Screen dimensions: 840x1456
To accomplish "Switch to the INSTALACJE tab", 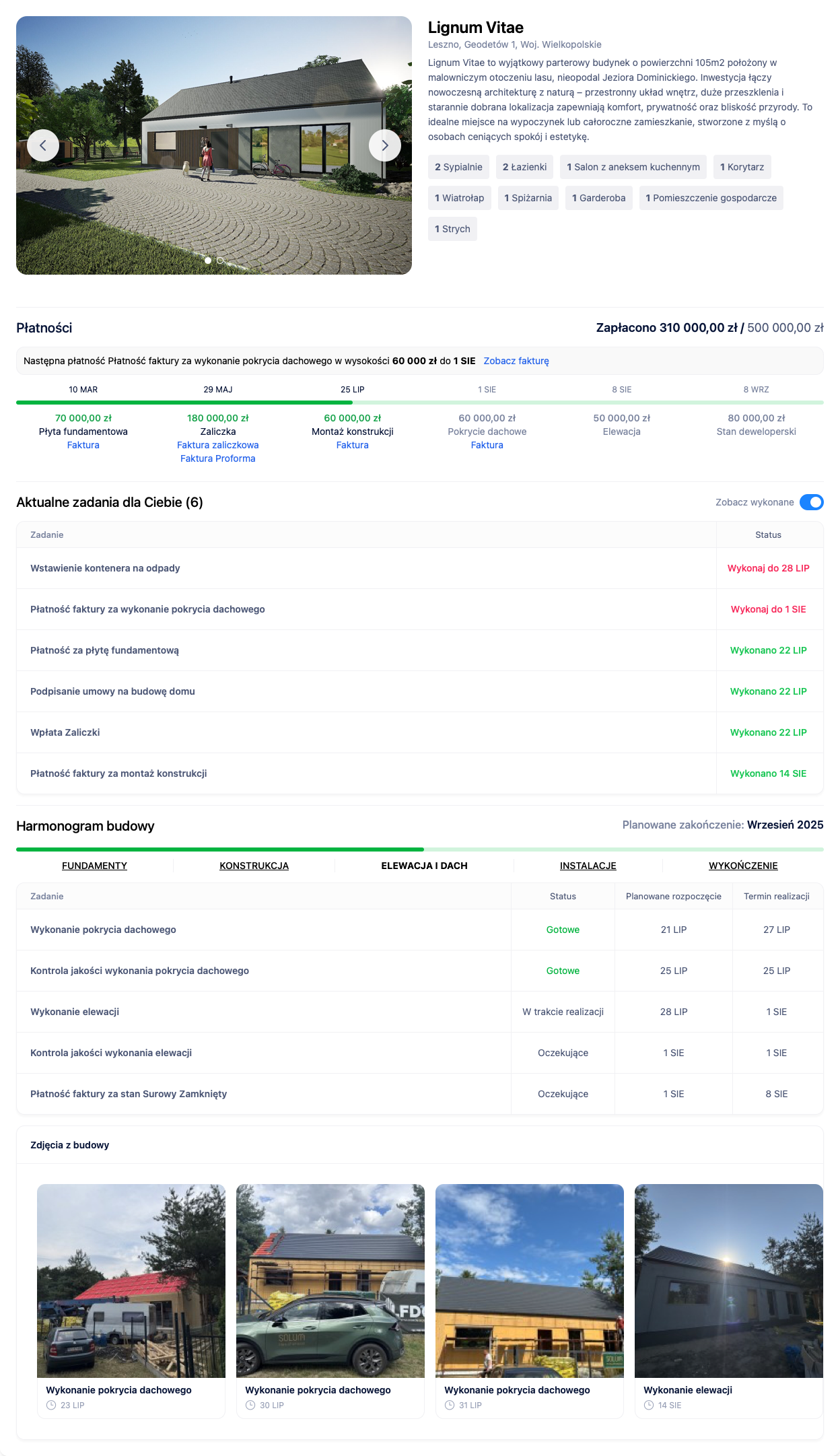I will click(588, 866).
